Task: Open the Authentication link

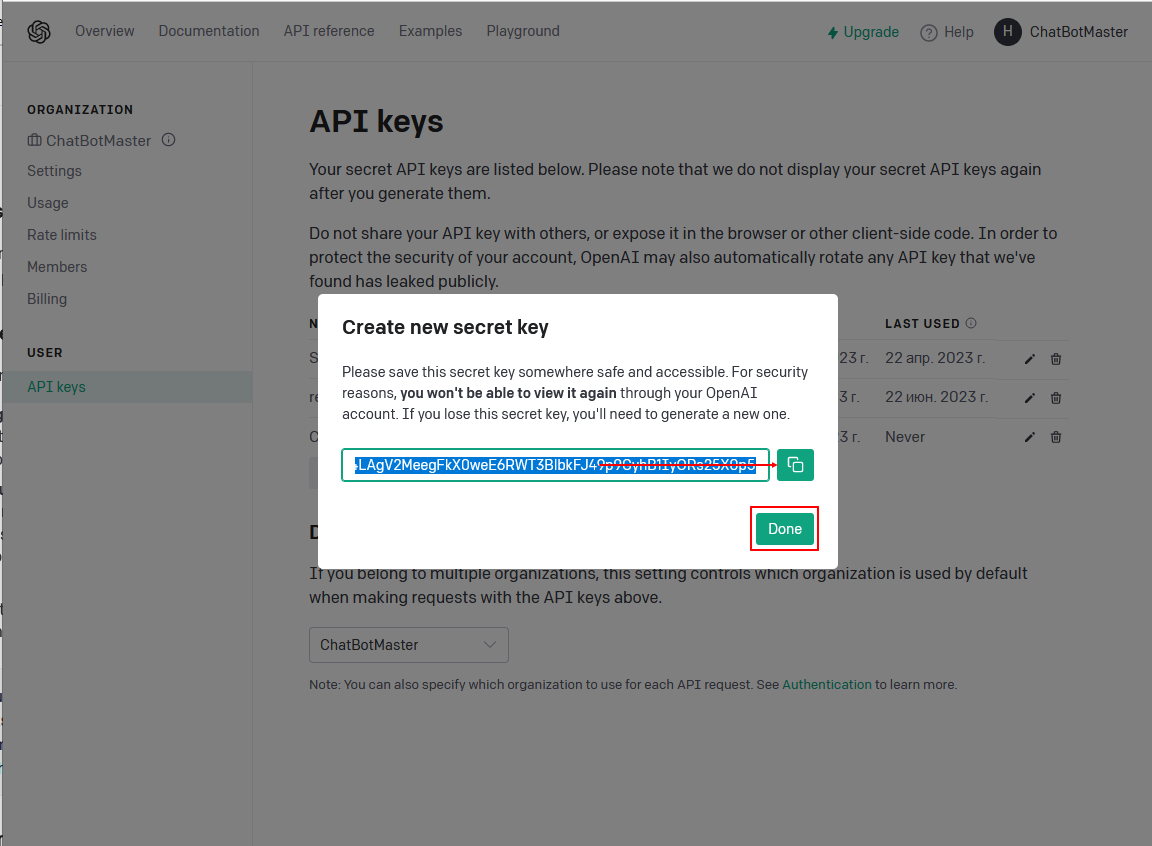Action: coord(827,685)
